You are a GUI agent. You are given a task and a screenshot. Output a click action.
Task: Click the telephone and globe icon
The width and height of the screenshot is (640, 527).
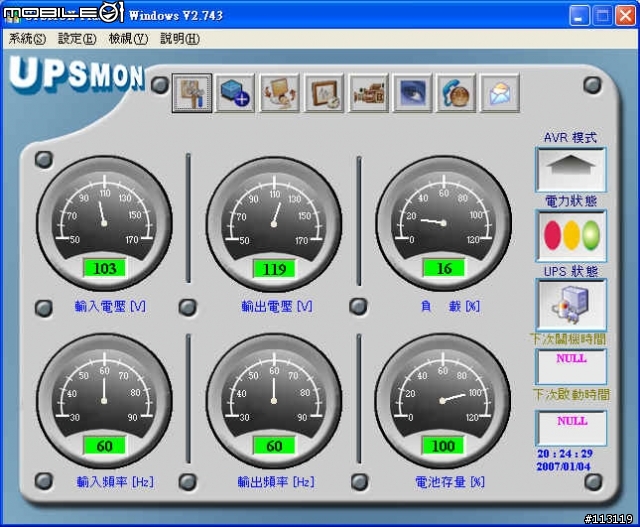[456, 93]
